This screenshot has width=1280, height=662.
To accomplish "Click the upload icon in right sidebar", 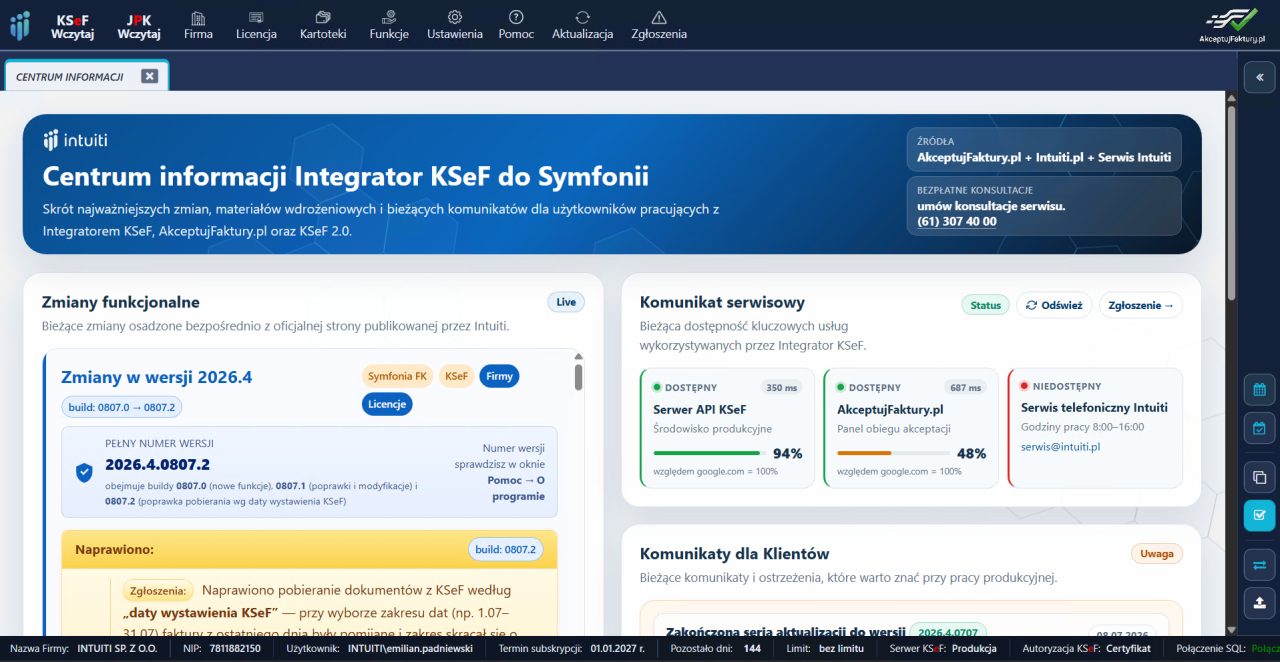I will [x=1259, y=603].
